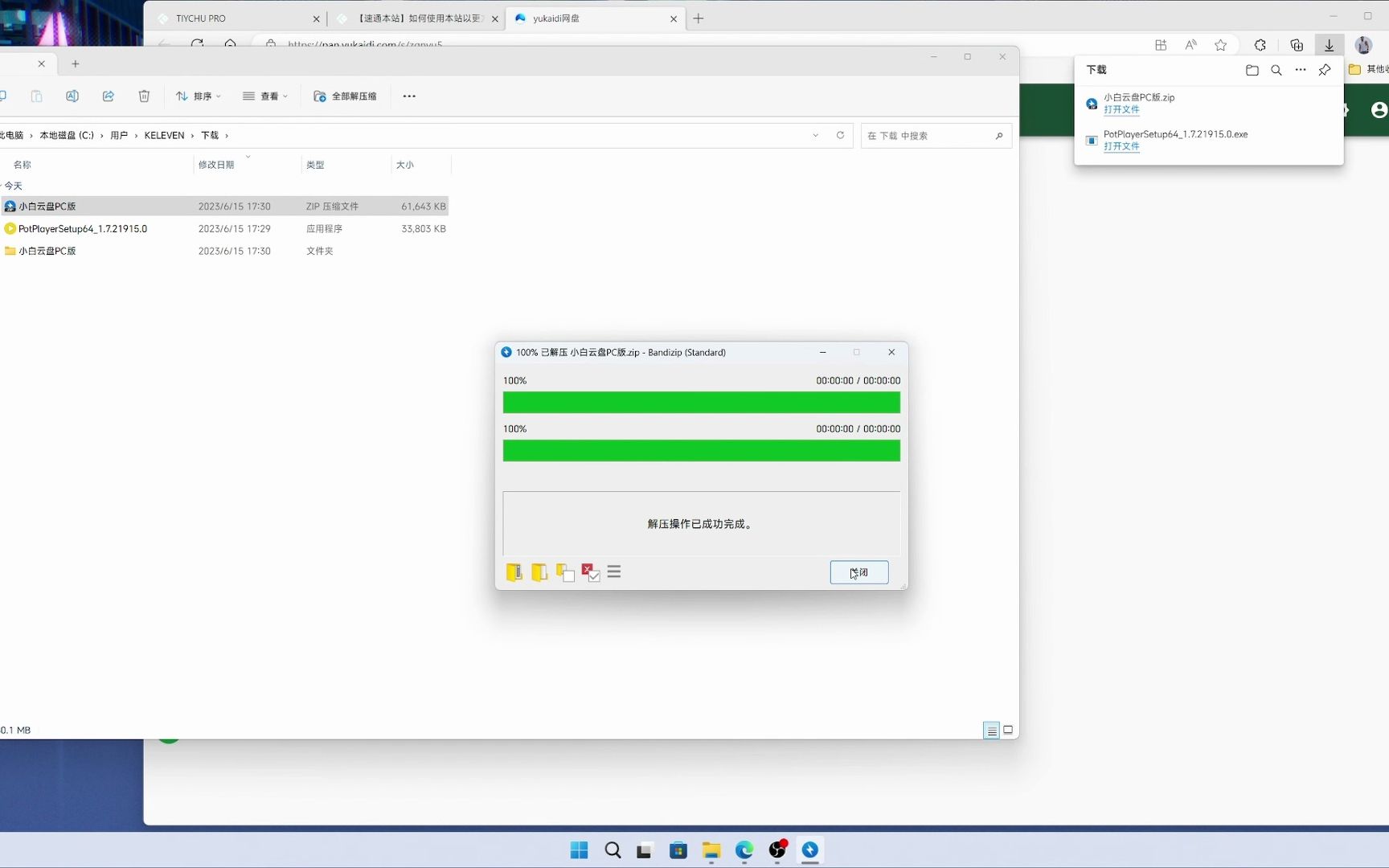Pin the downloads panel

point(1325,70)
